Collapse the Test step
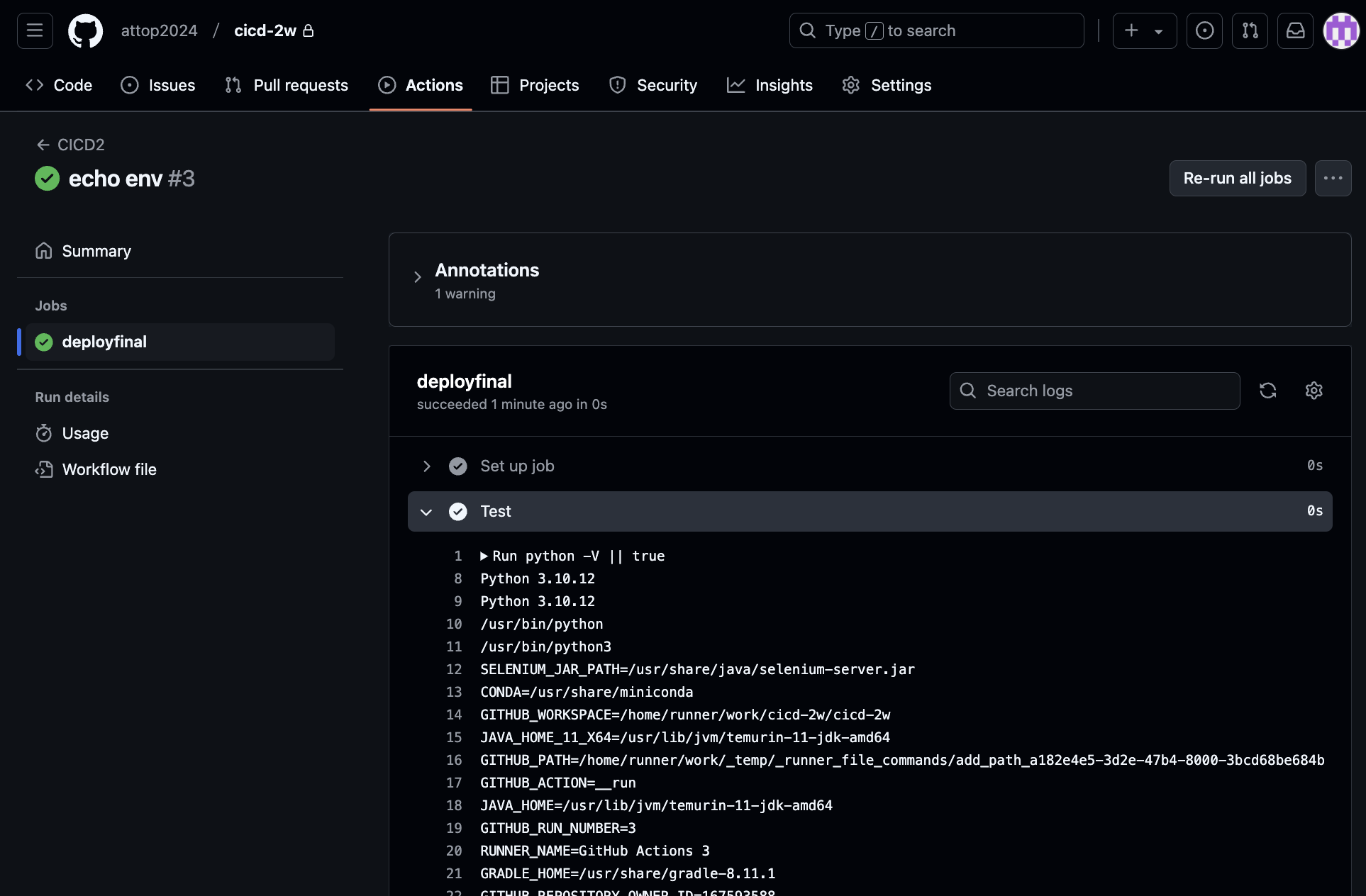 click(426, 512)
